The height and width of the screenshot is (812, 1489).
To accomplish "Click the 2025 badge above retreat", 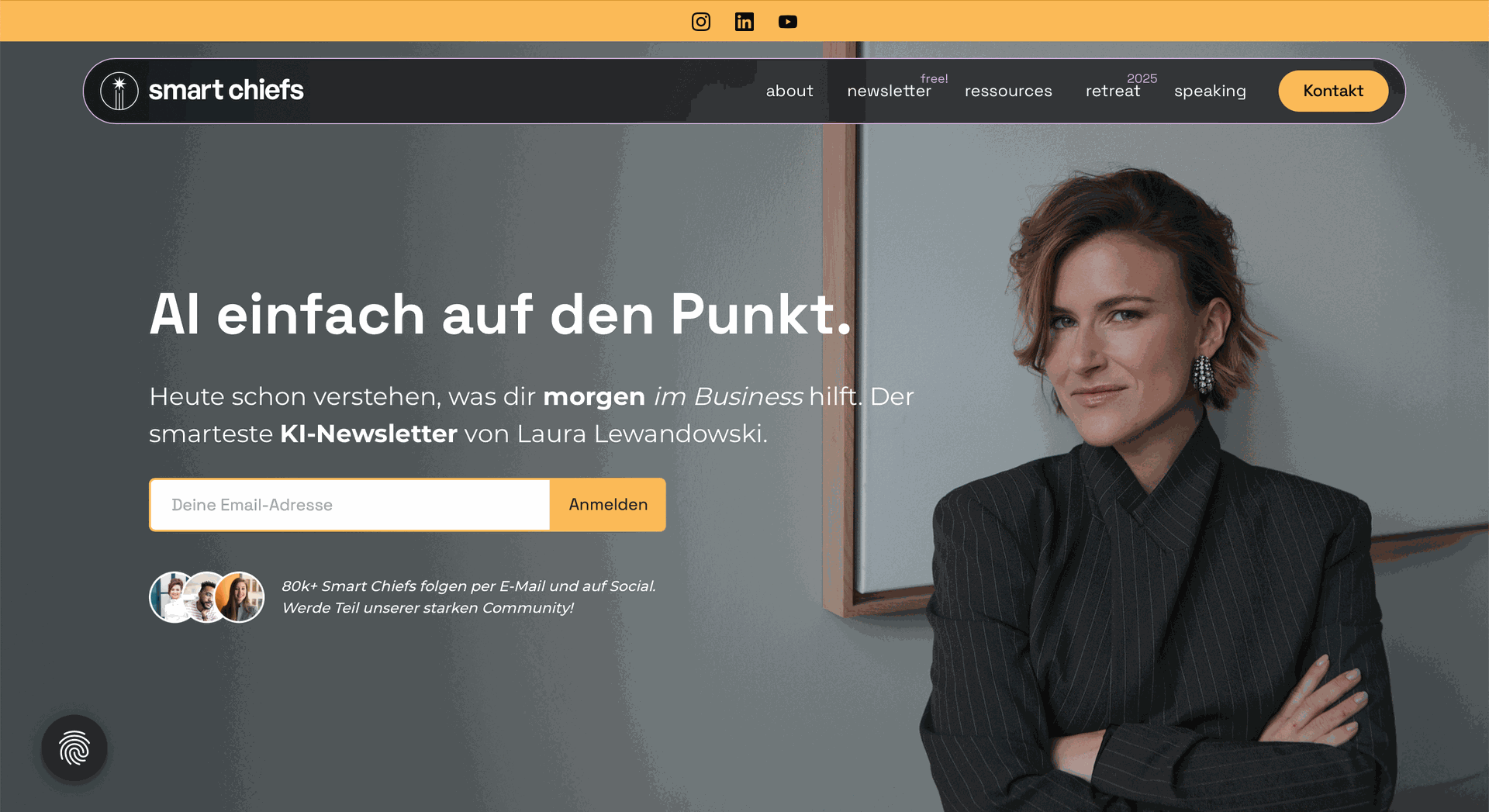I will (1142, 78).
